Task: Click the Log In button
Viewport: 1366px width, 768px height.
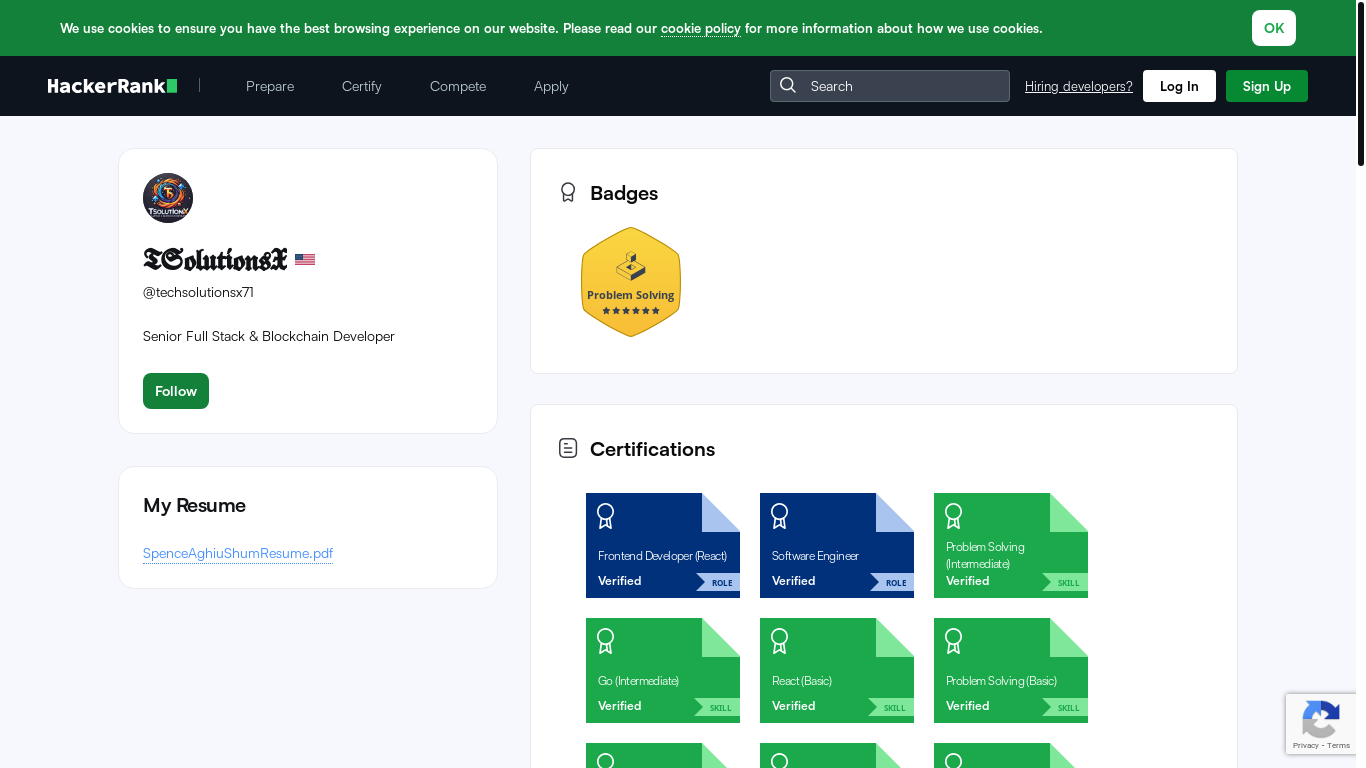Action: point(1179,86)
